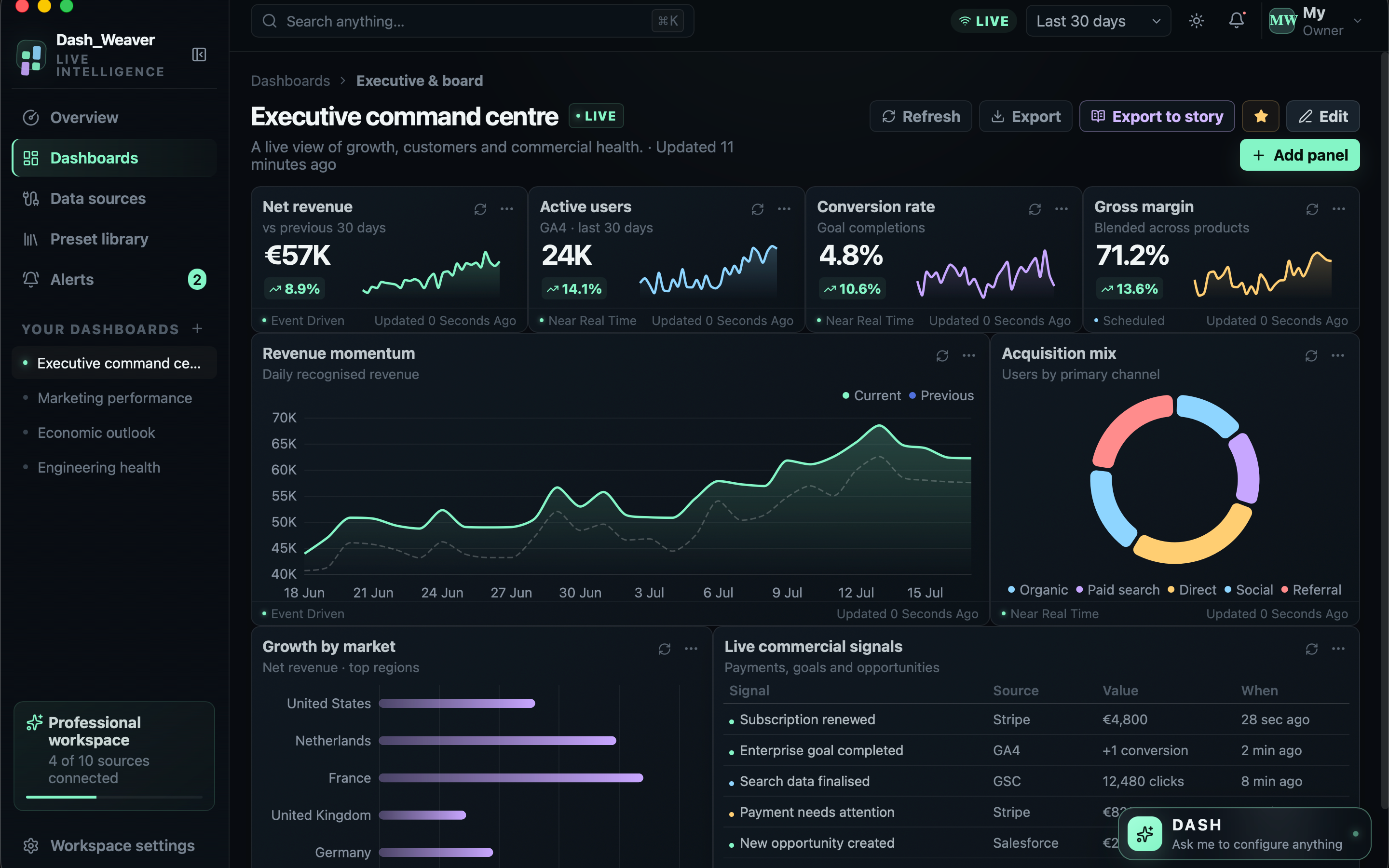1389x868 pixels.
Task: Click the Executive & board breadcrumb
Action: click(420, 81)
